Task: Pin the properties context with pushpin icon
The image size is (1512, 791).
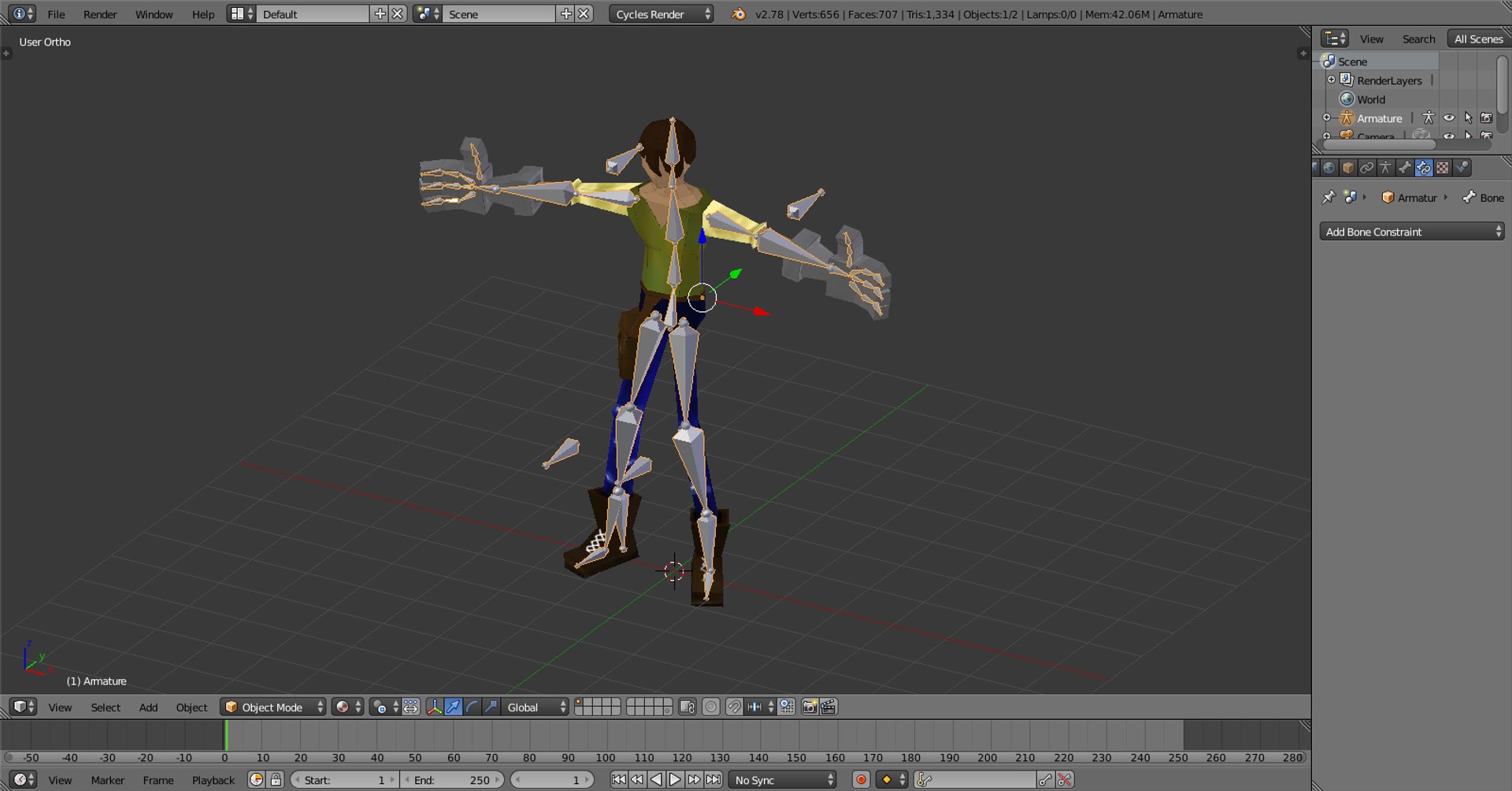Action: tap(1329, 197)
